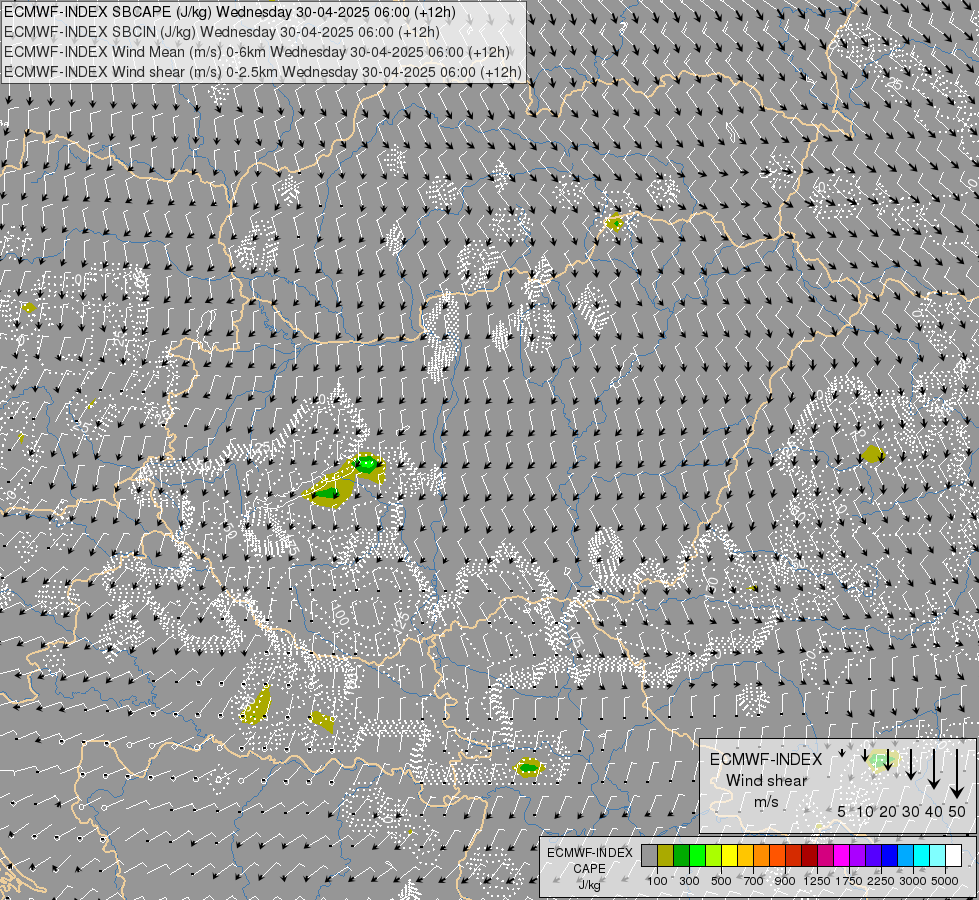Click the Wind shear 0-2.5km header line
The width and height of the screenshot is (979, 900).
coord(262,72)
